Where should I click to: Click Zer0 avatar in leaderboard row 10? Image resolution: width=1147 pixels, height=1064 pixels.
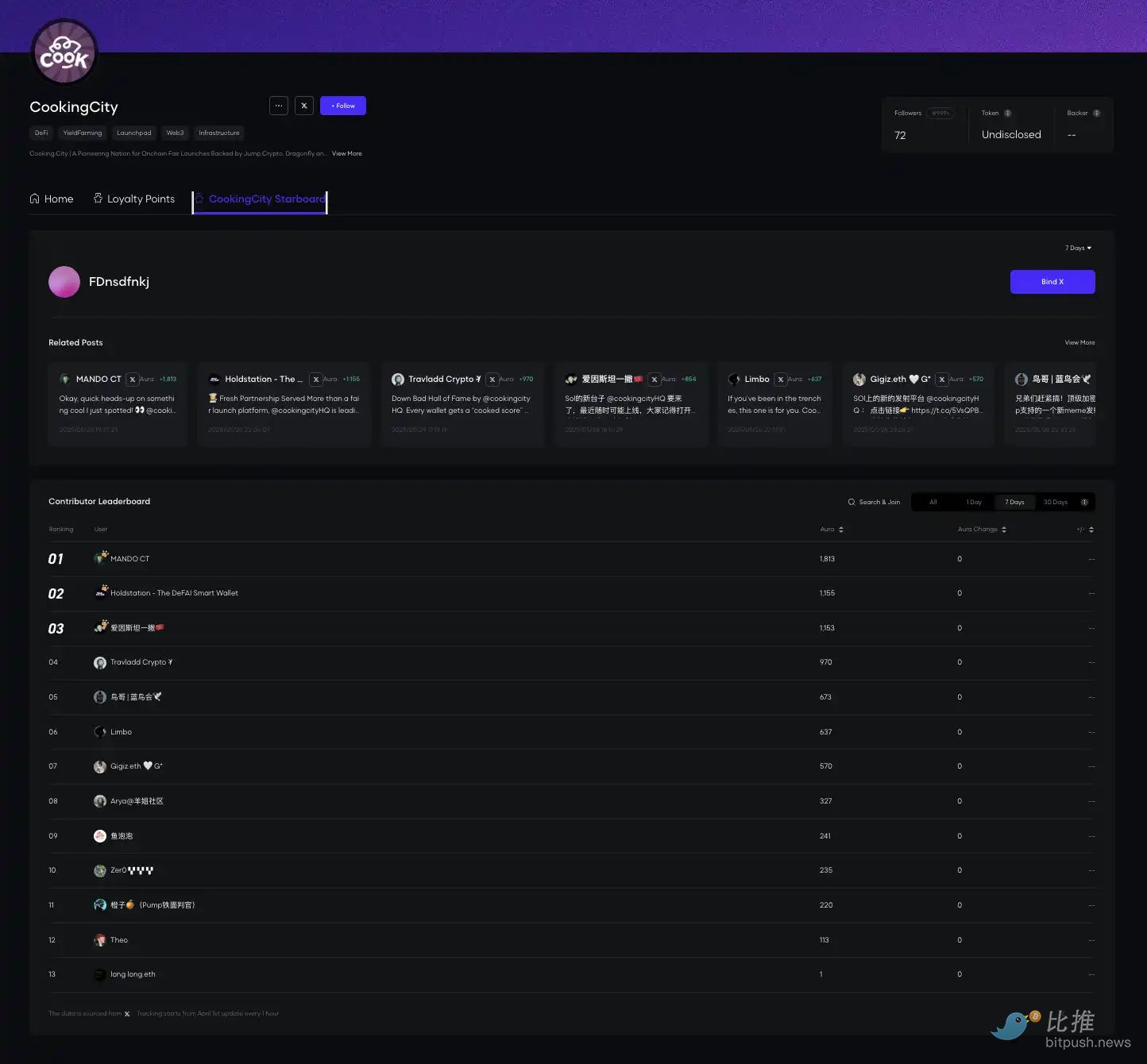[x=100, y=870]
